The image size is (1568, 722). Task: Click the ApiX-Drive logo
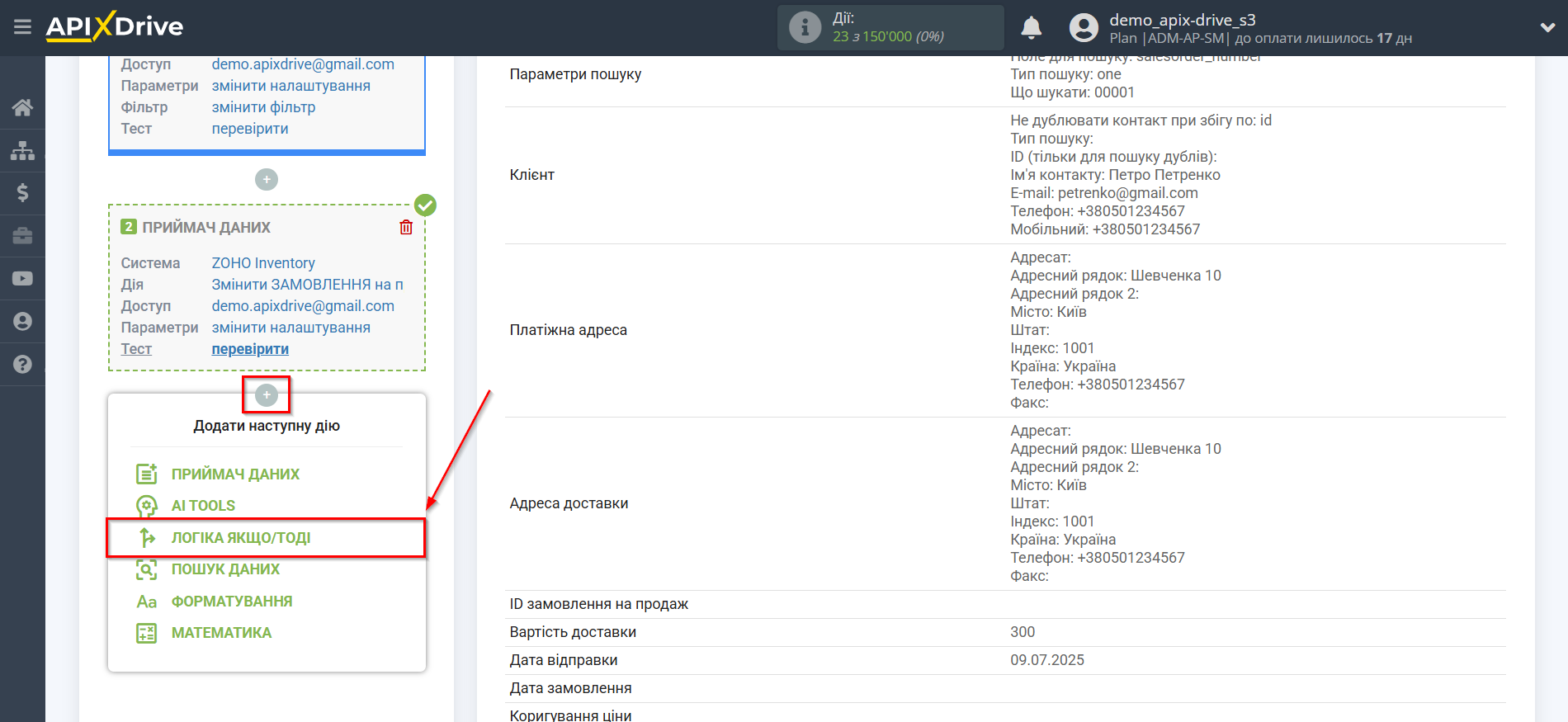coord(114,26)
